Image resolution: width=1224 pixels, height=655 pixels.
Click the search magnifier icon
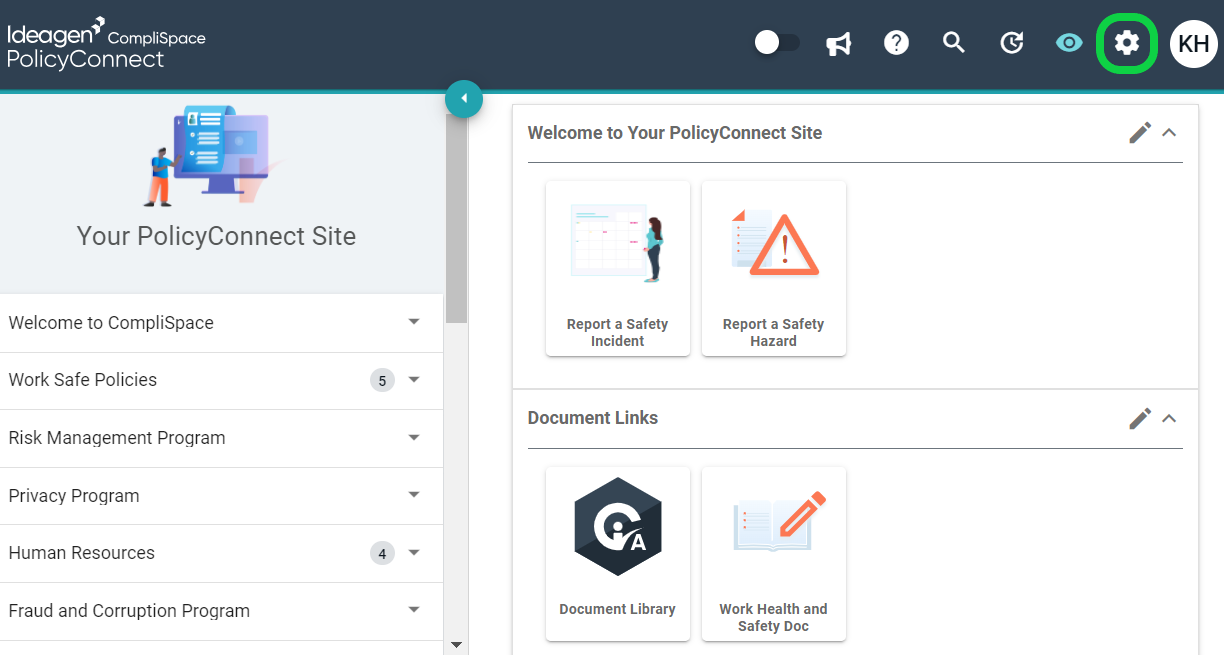coord(954,43)
